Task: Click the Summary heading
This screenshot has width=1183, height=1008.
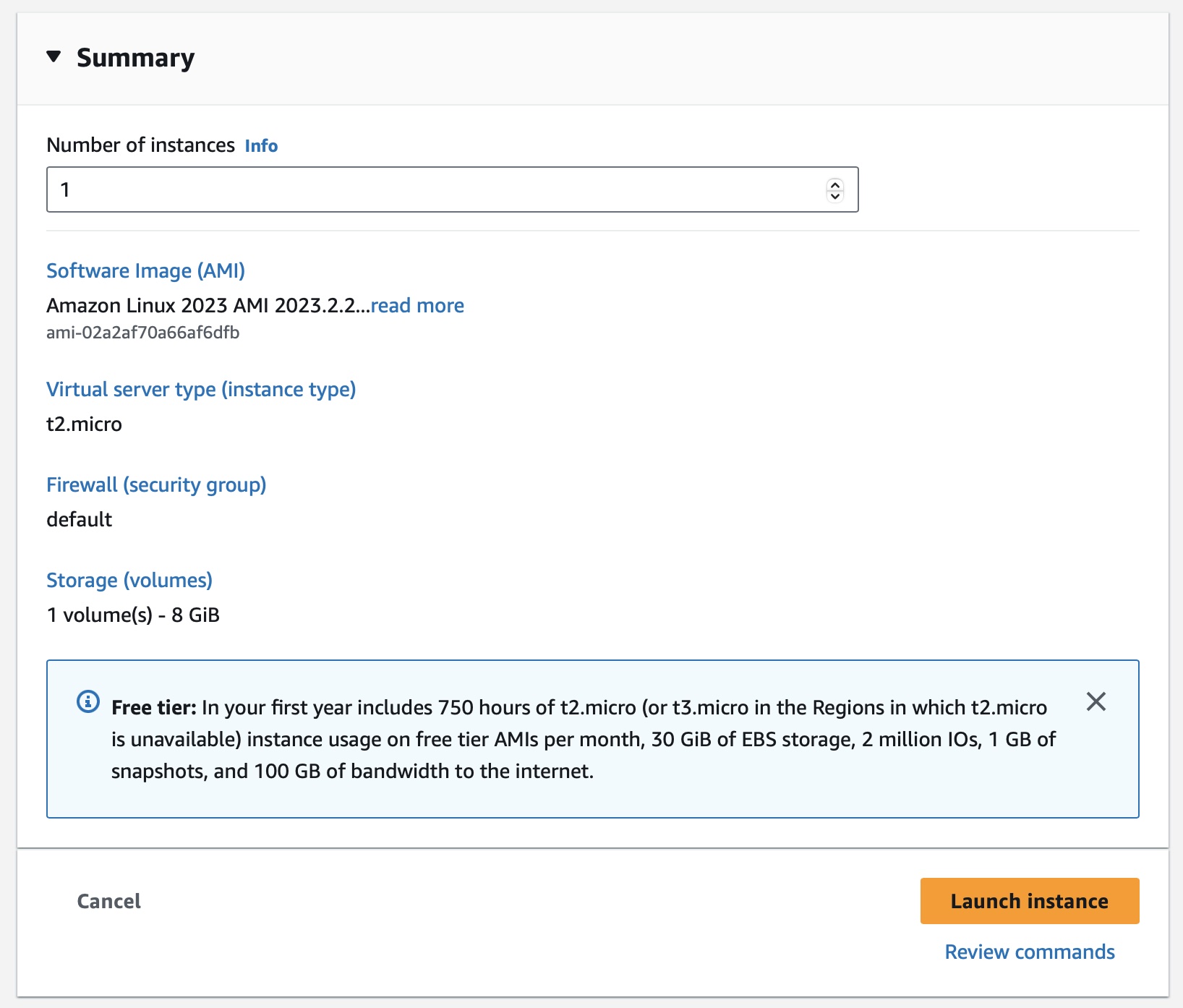Action: 135,58
